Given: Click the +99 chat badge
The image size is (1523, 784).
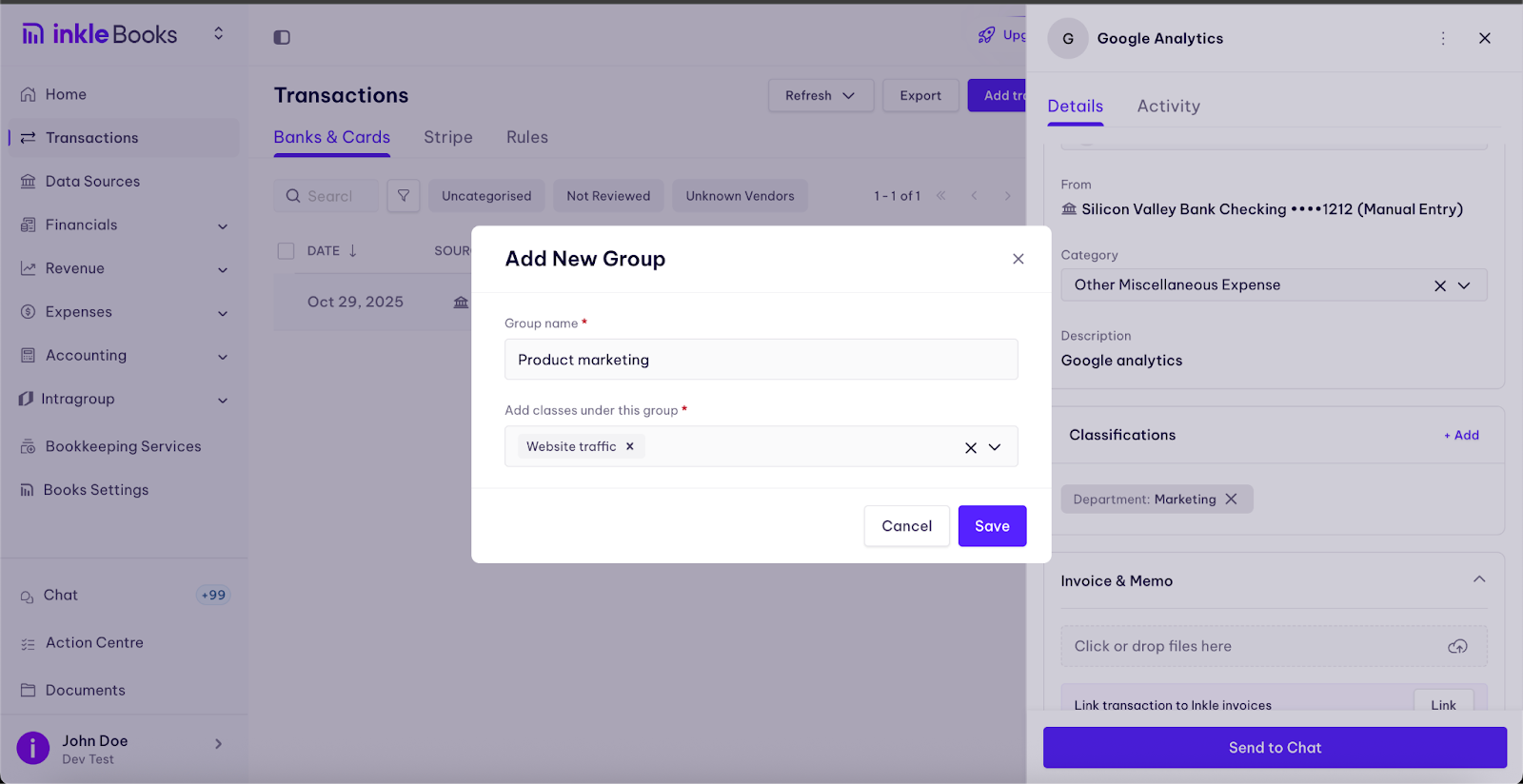Looking at the screenshot, I should pos(213,595).
